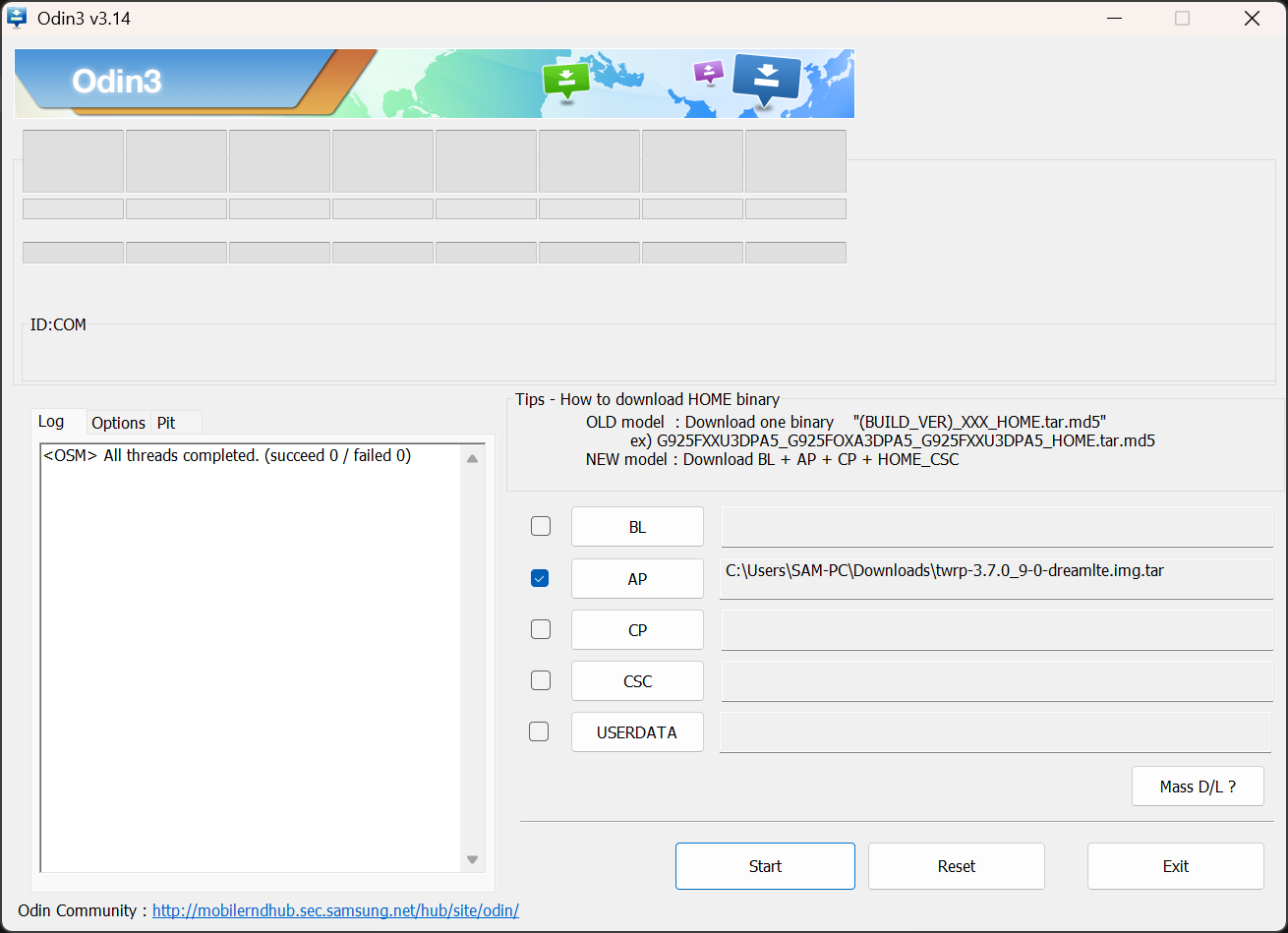The image size is (1288, 933).
Task: Click the Odin3 app icon in title bar
Action: tap(17, 18)
